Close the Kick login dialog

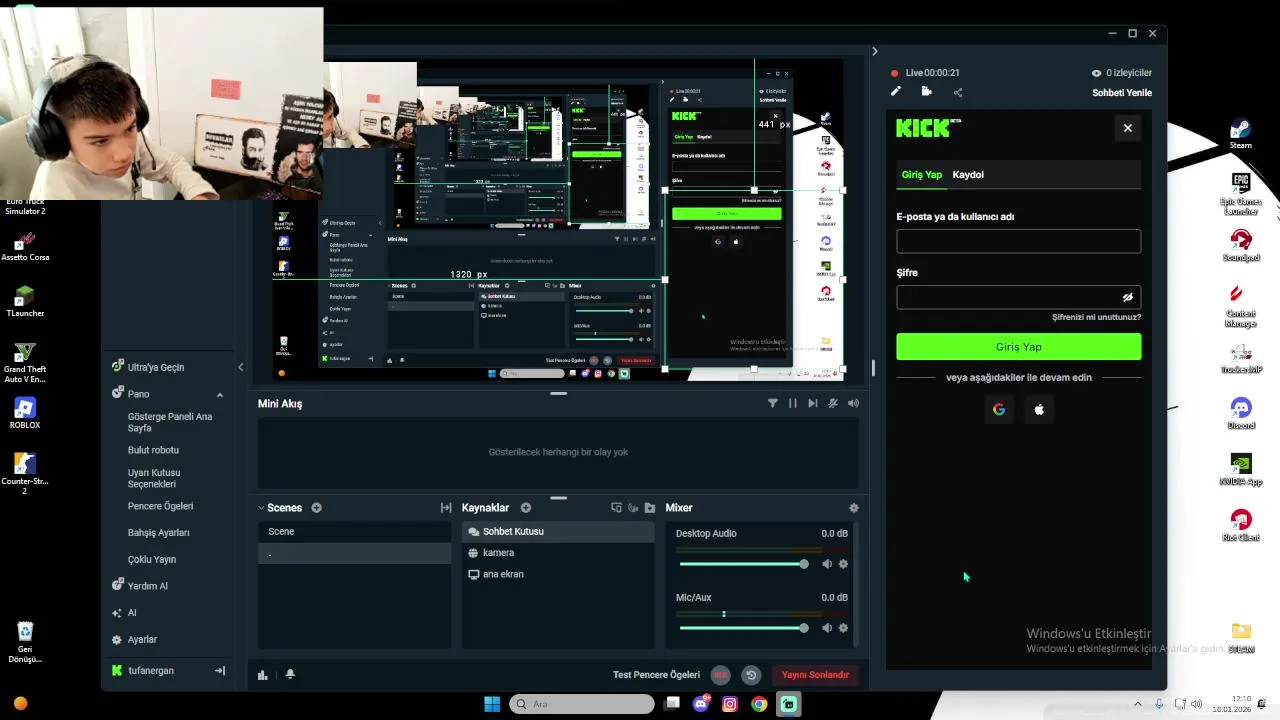1128,128
